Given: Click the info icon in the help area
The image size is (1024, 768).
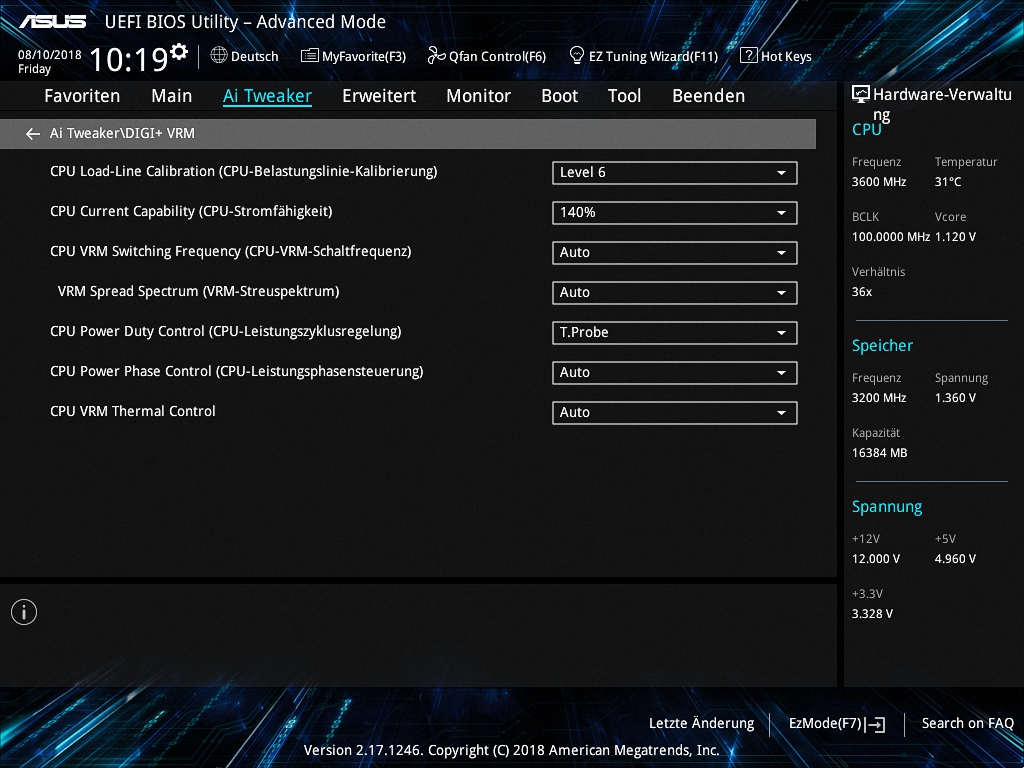Looking at the screenshot, I should (24, 612).
